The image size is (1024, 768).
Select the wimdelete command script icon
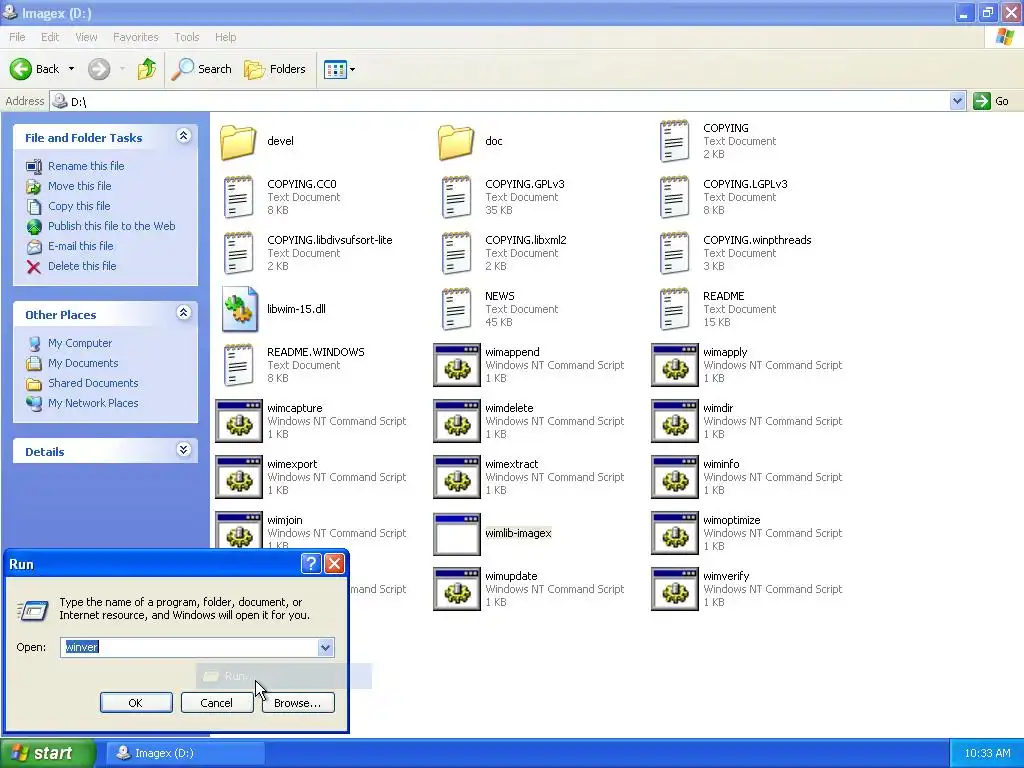(x=456, y=421)
